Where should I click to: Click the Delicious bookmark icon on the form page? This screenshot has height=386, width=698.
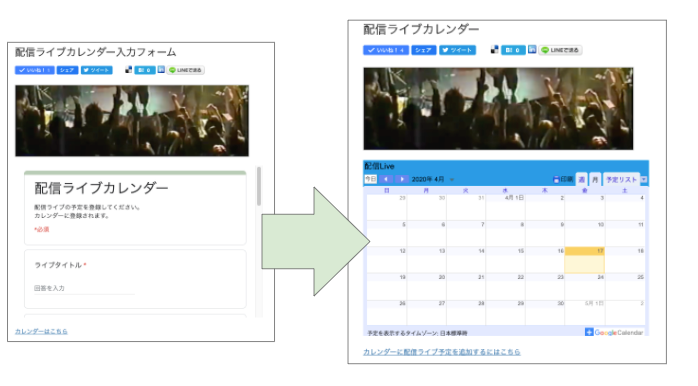click(129, 69)
